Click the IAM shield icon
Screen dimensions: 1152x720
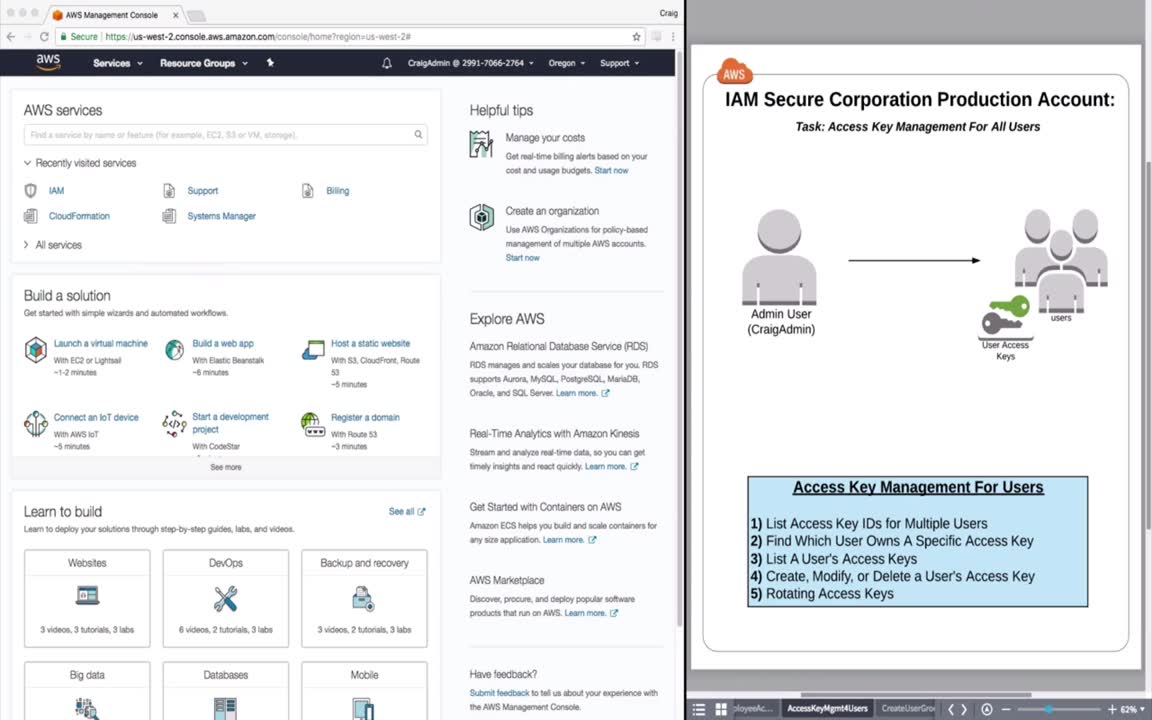31,191
